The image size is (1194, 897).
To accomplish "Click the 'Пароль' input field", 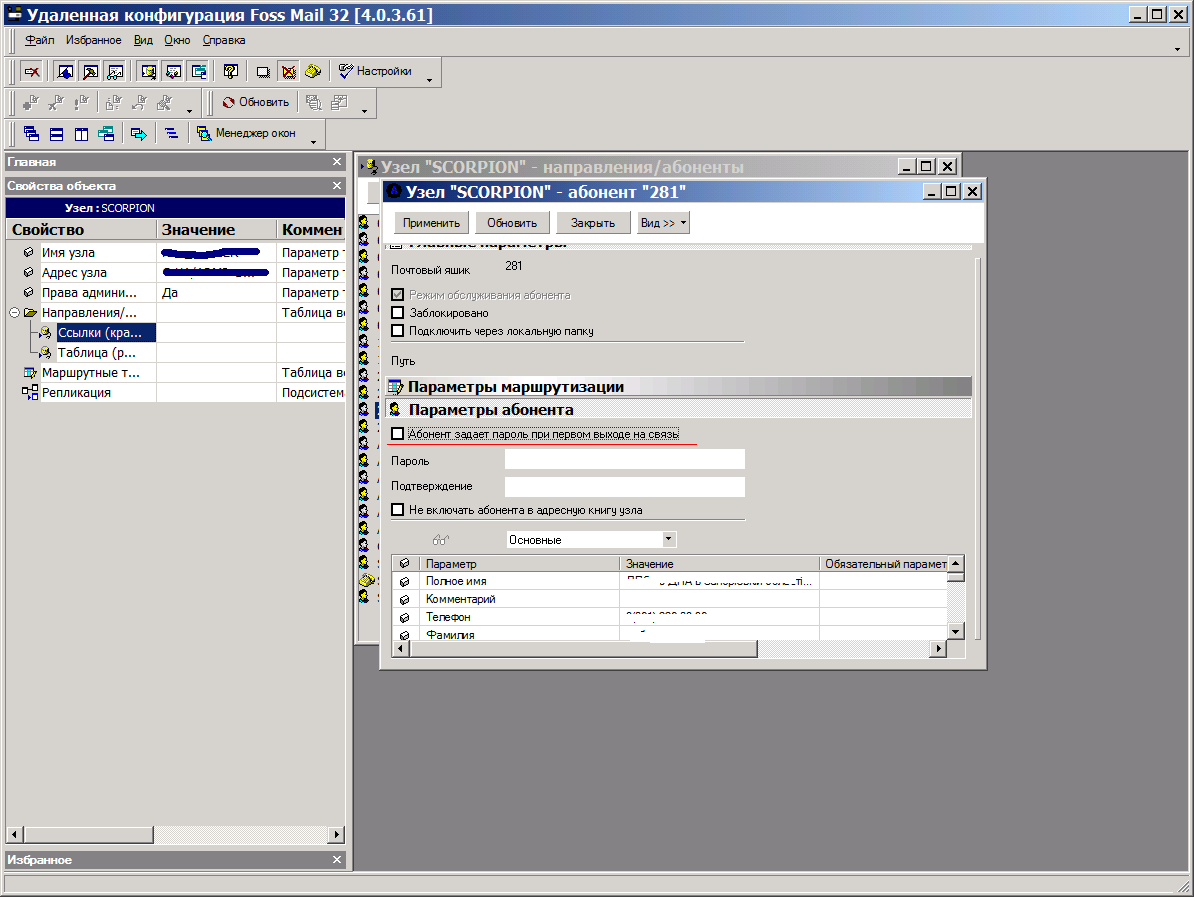I will click(624, 460).
